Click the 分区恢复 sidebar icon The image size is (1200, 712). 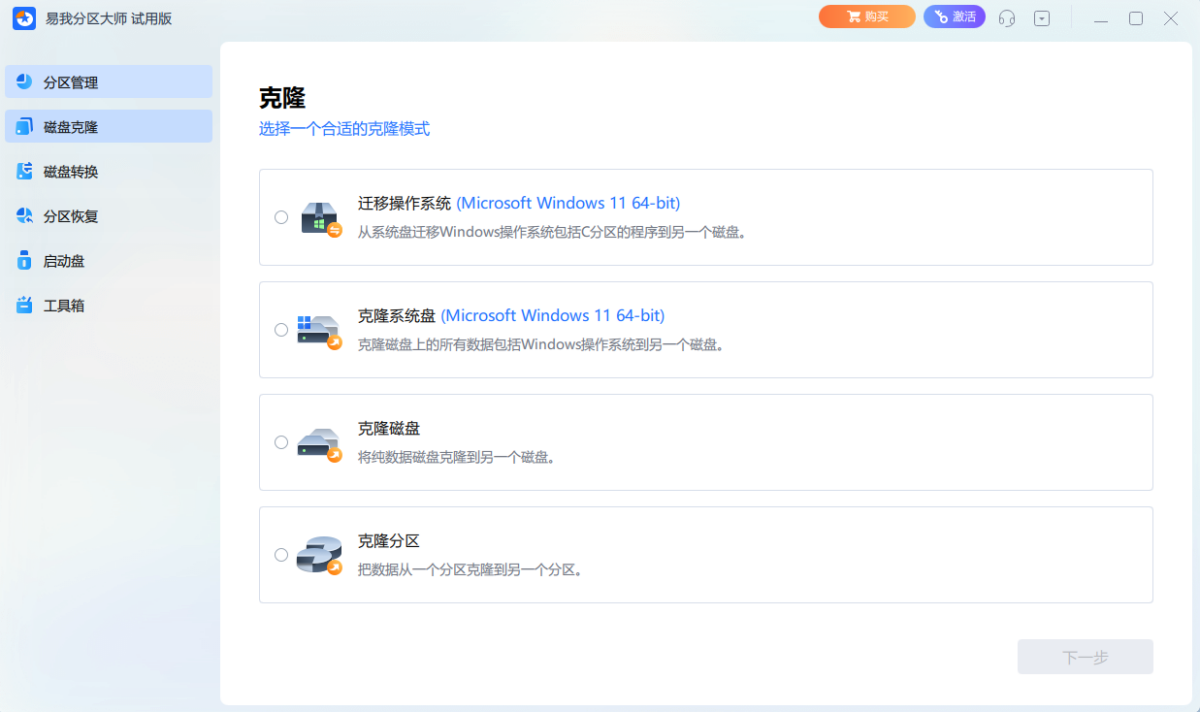(x=25, y=216)
